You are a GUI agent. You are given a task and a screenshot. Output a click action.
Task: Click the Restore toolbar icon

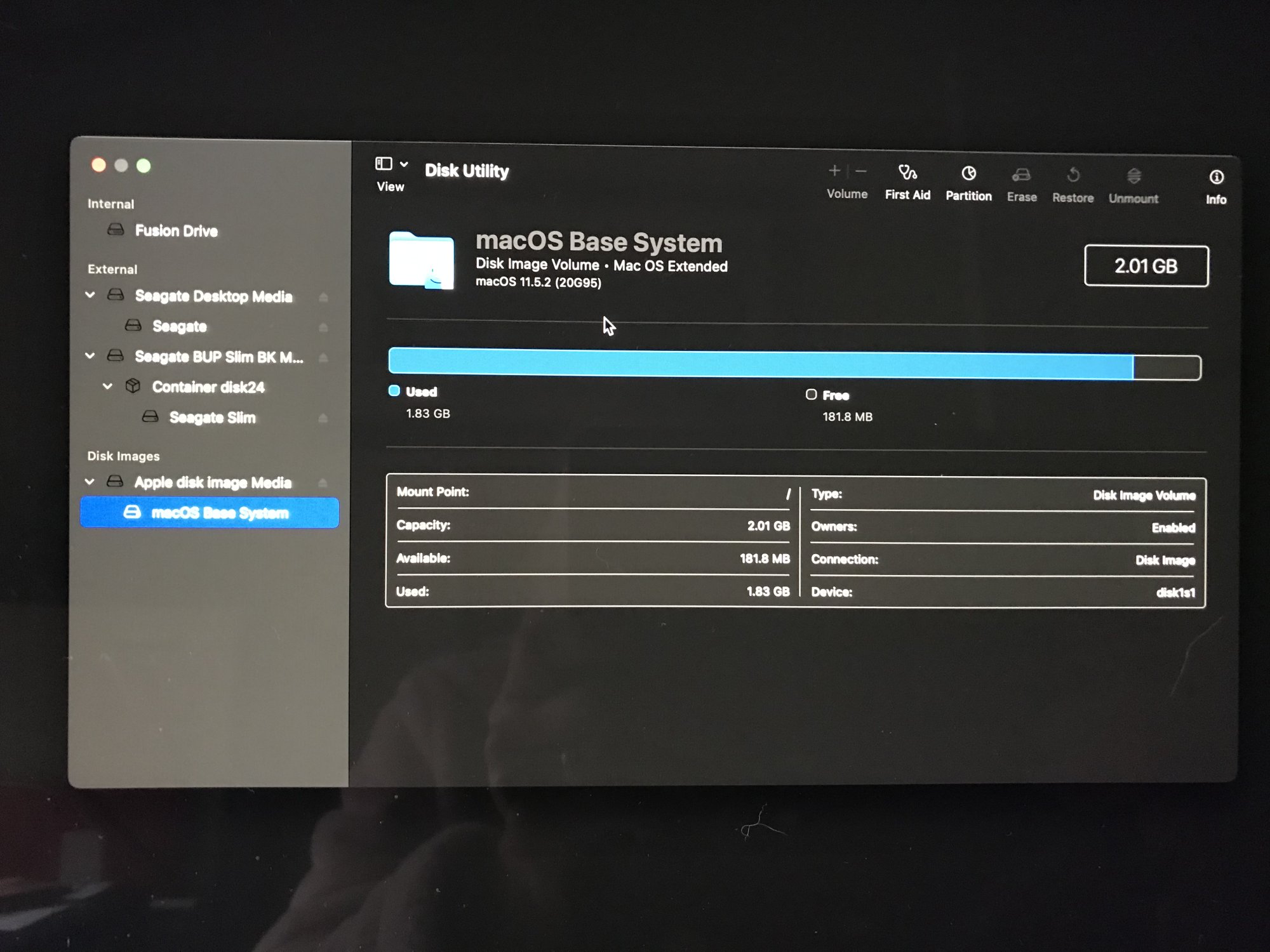(1073, 176)
